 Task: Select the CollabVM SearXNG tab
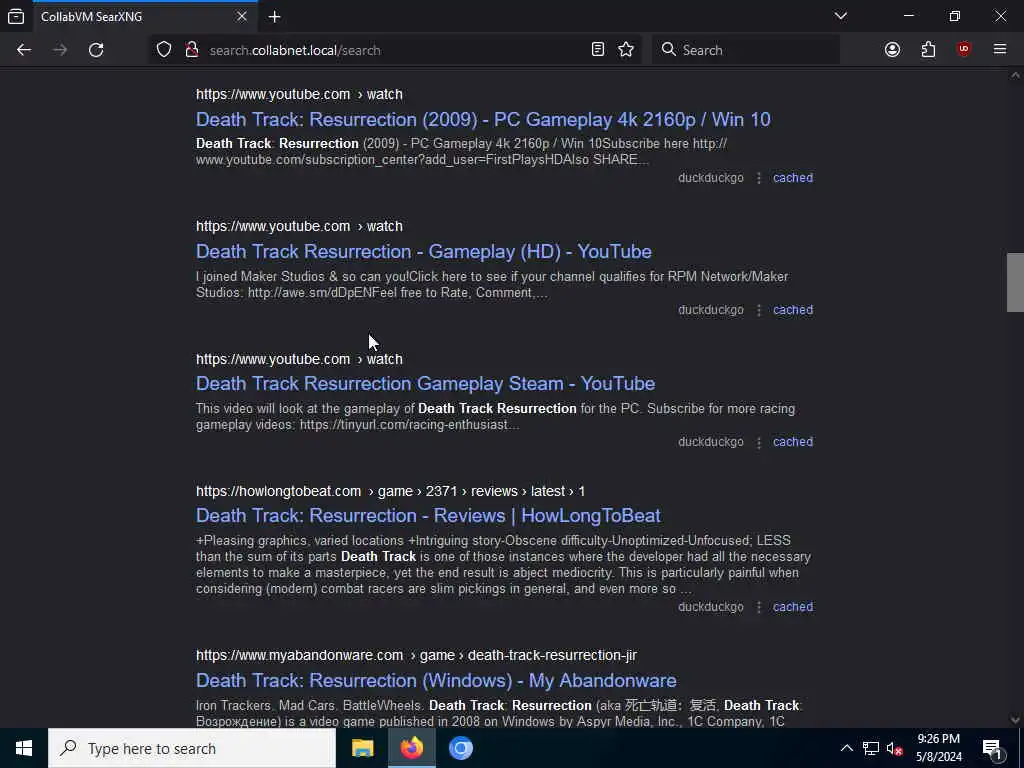144,16
